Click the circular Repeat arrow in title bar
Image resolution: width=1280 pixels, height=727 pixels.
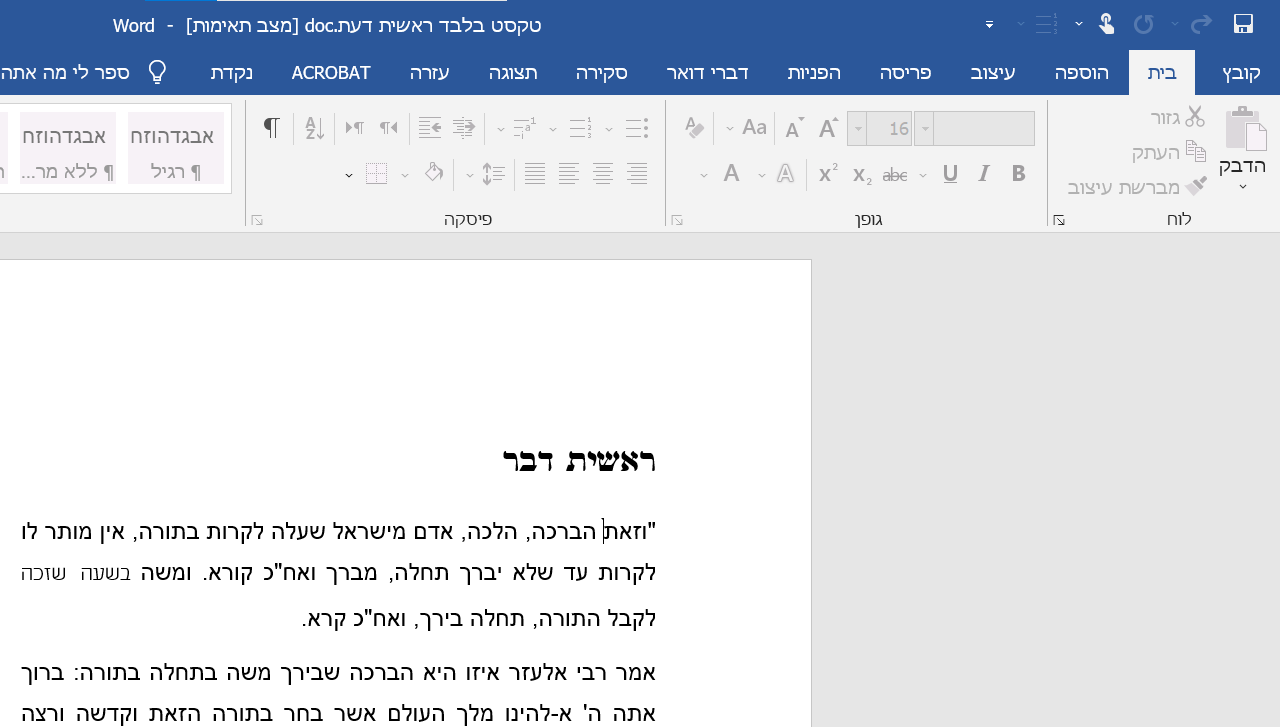(1144, 24)
